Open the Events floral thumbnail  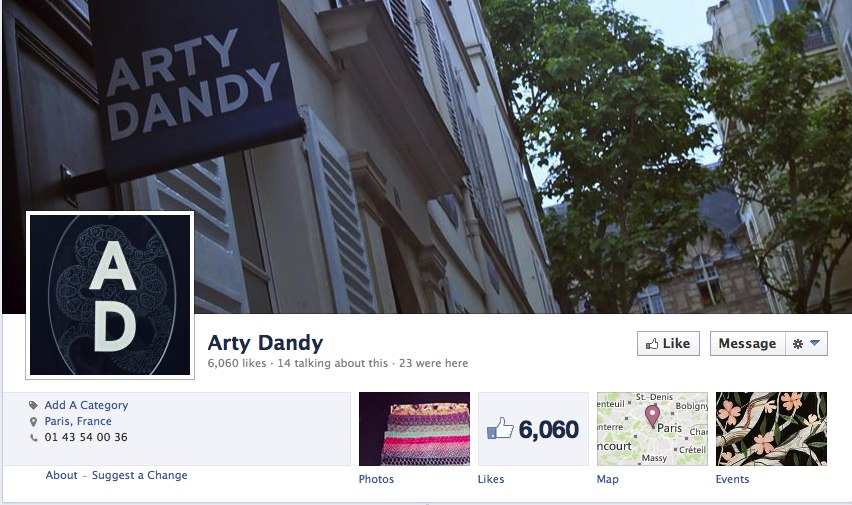pos(772,429)
